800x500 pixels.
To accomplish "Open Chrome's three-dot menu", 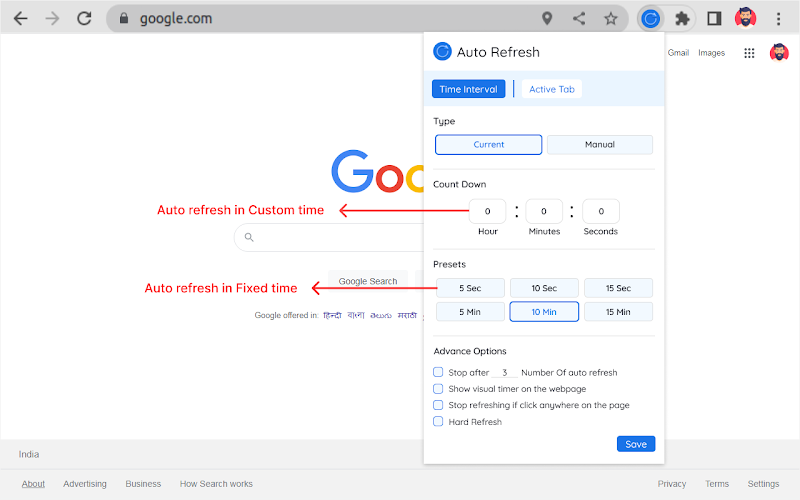I will 779,19.
